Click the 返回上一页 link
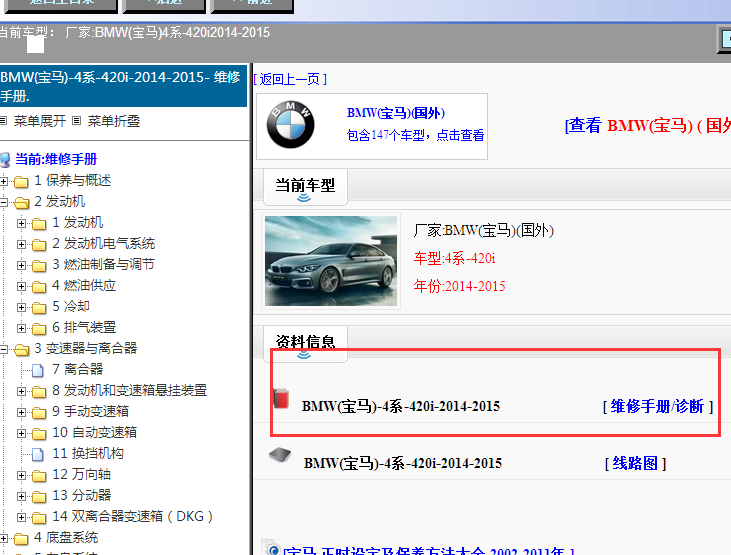 pos(290,79)
